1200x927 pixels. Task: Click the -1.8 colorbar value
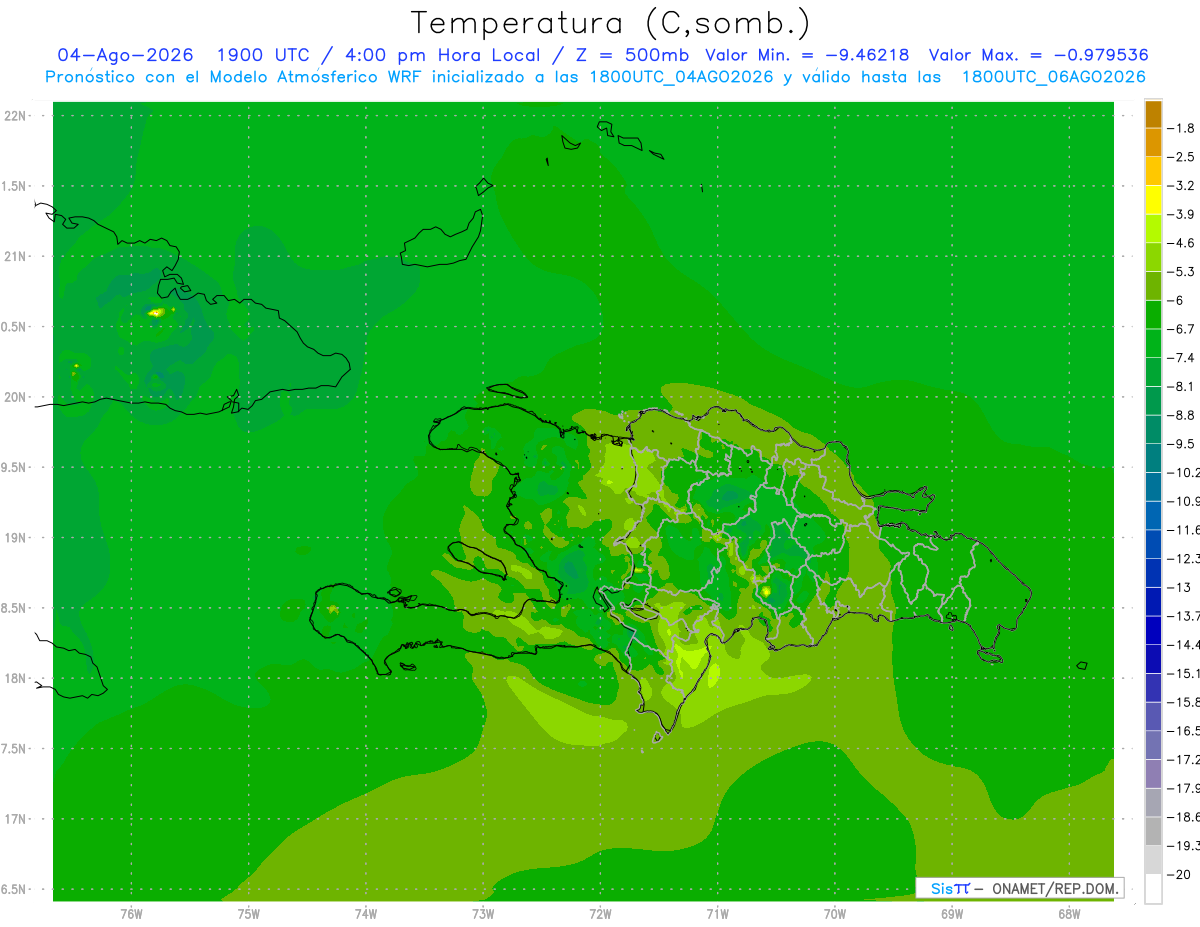[x=1180, y=128]
